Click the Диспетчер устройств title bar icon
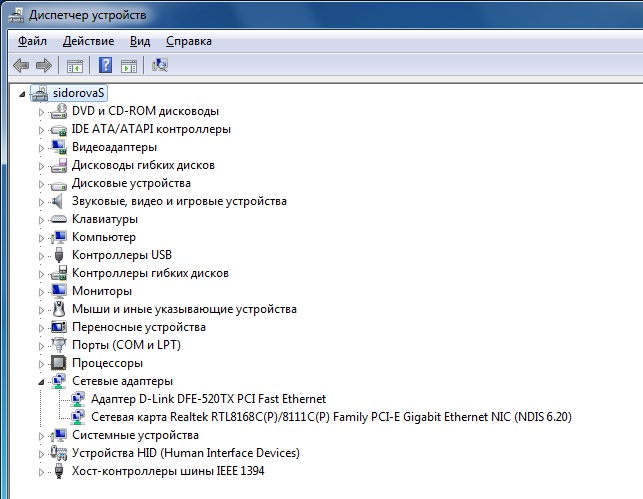Screen dimensions: 643x499 16,15
